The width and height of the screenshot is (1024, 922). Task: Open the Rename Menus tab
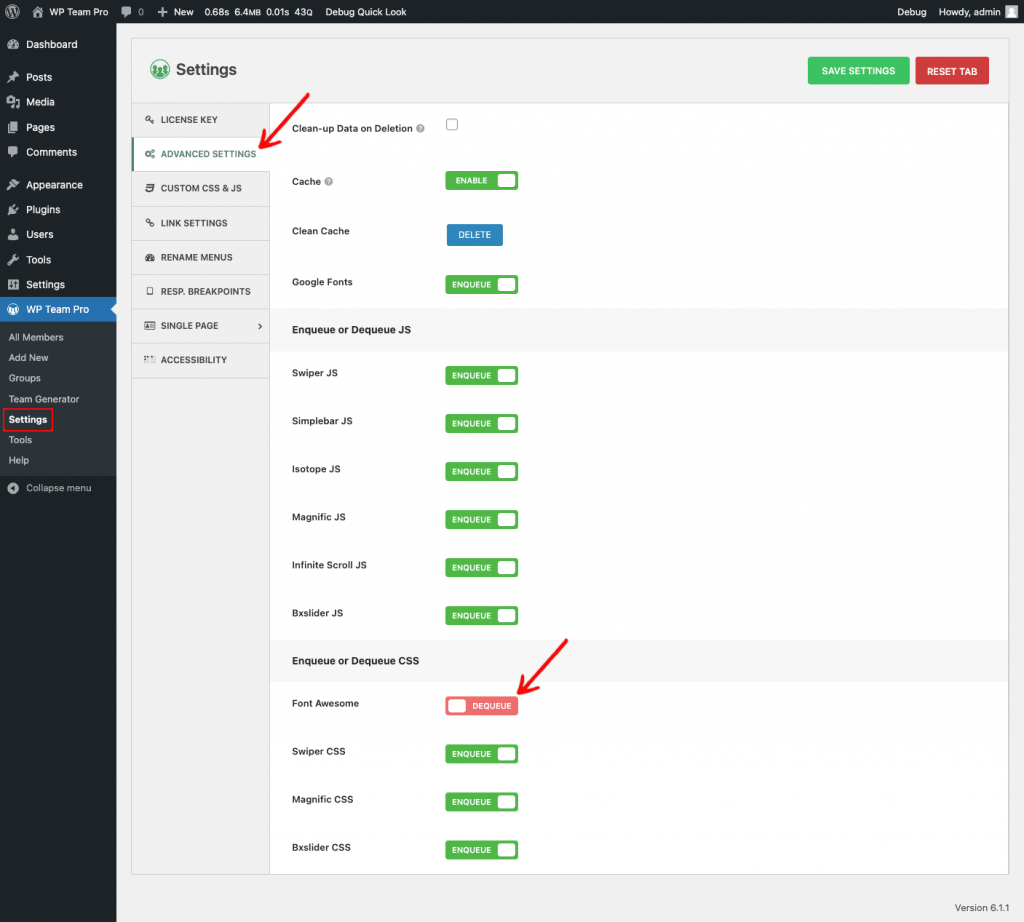coord(200,257)
